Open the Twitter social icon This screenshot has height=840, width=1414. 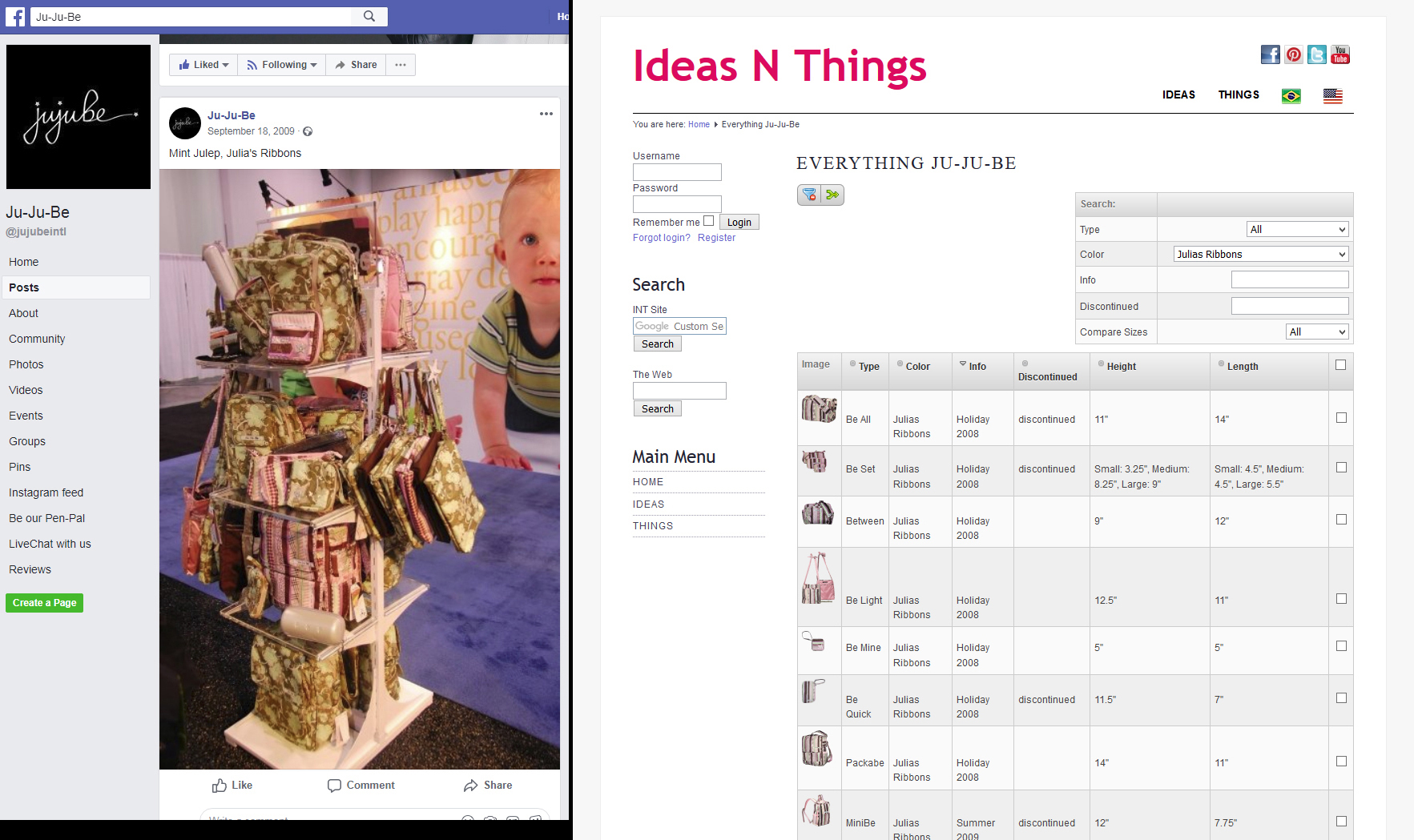coord(1317,54)
